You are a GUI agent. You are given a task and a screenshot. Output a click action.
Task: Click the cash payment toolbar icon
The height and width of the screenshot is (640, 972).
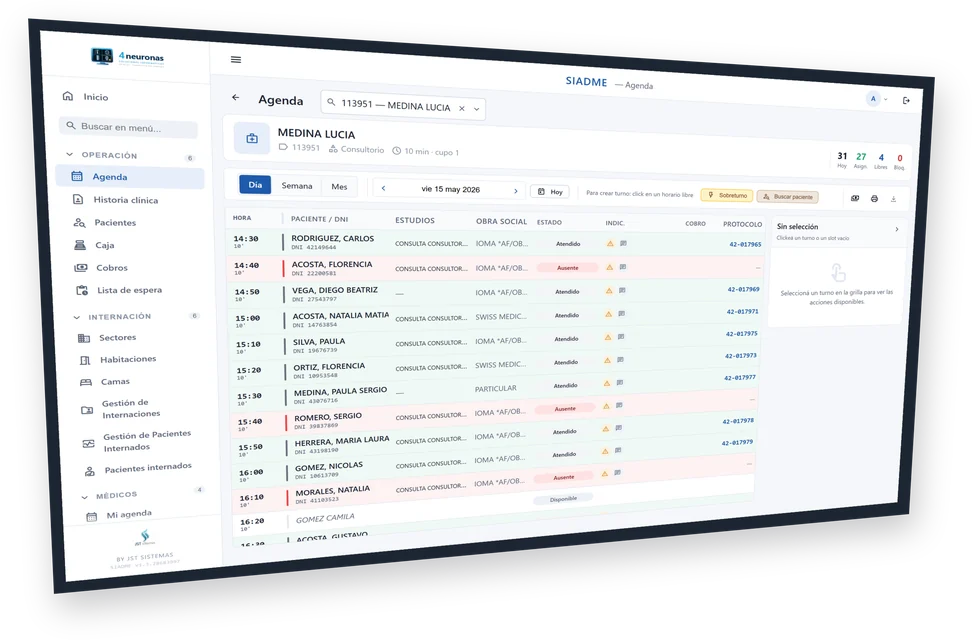855,198
